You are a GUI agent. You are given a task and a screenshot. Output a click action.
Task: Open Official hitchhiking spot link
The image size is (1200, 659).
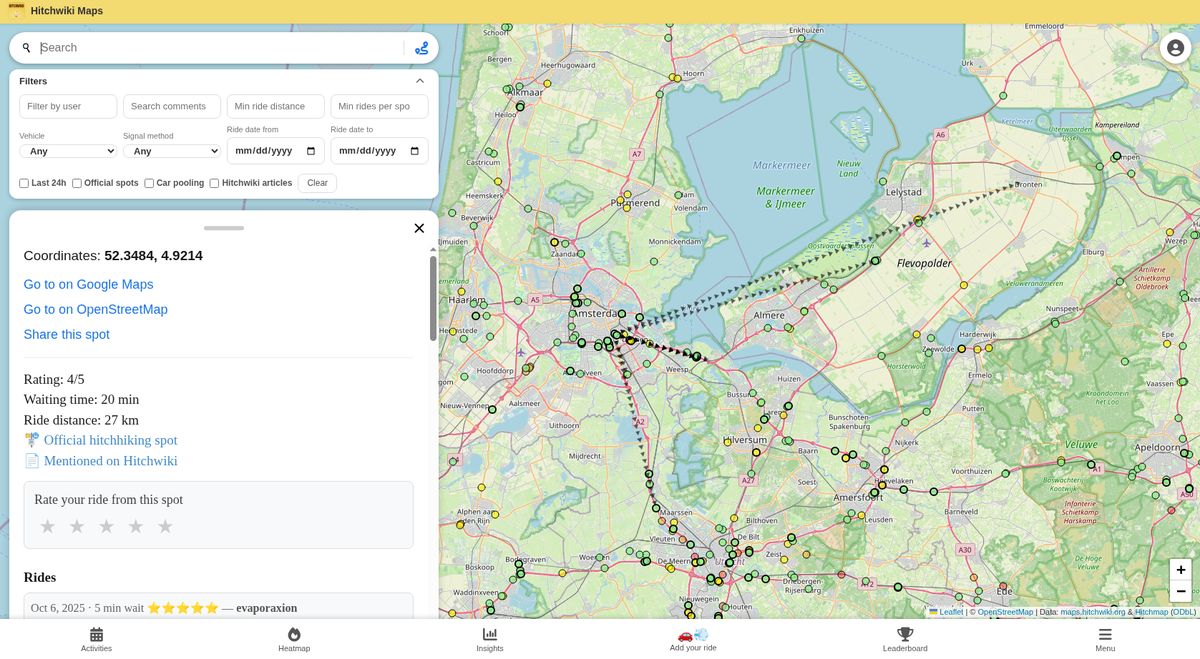pos(110,440)
